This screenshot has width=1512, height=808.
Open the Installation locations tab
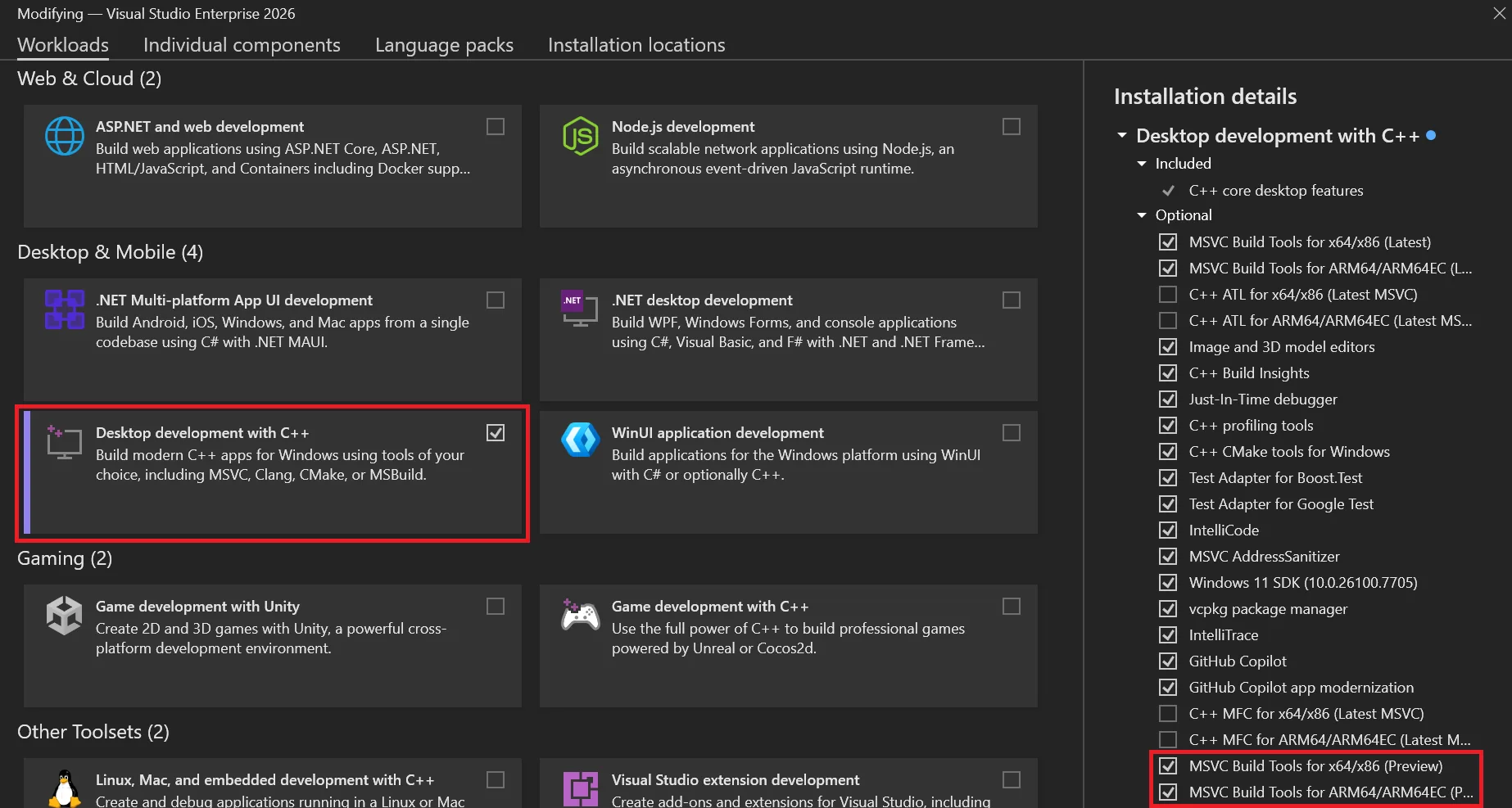click(x=636, y=44)
